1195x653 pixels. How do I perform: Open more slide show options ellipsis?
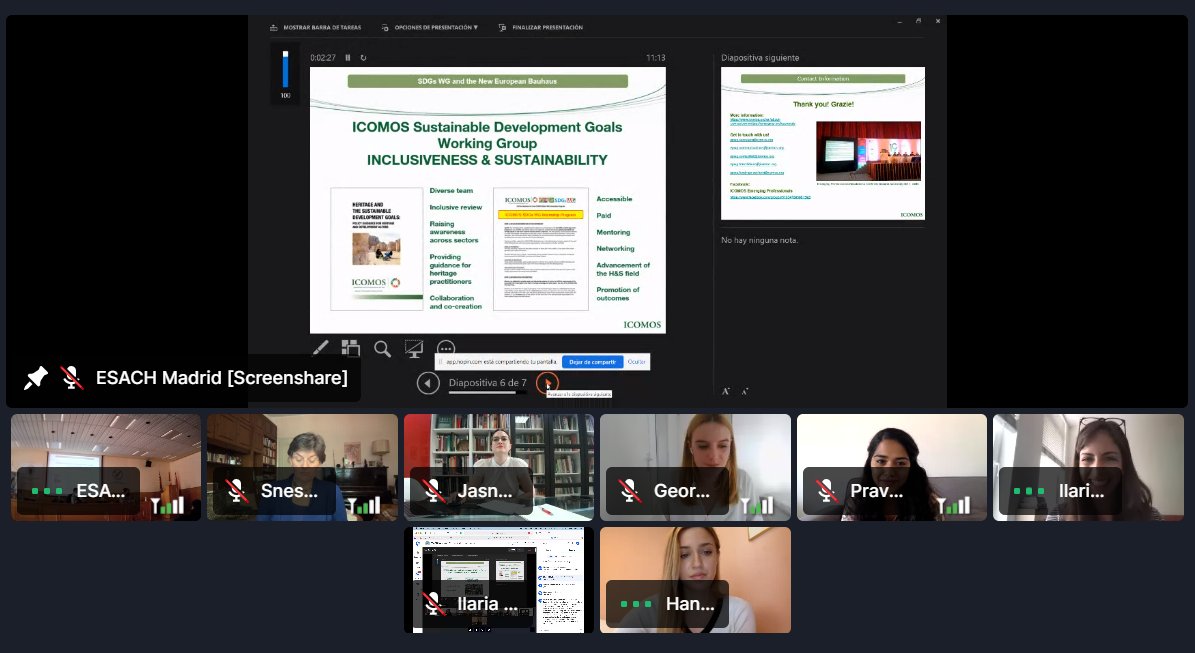[x=446, y=349]
